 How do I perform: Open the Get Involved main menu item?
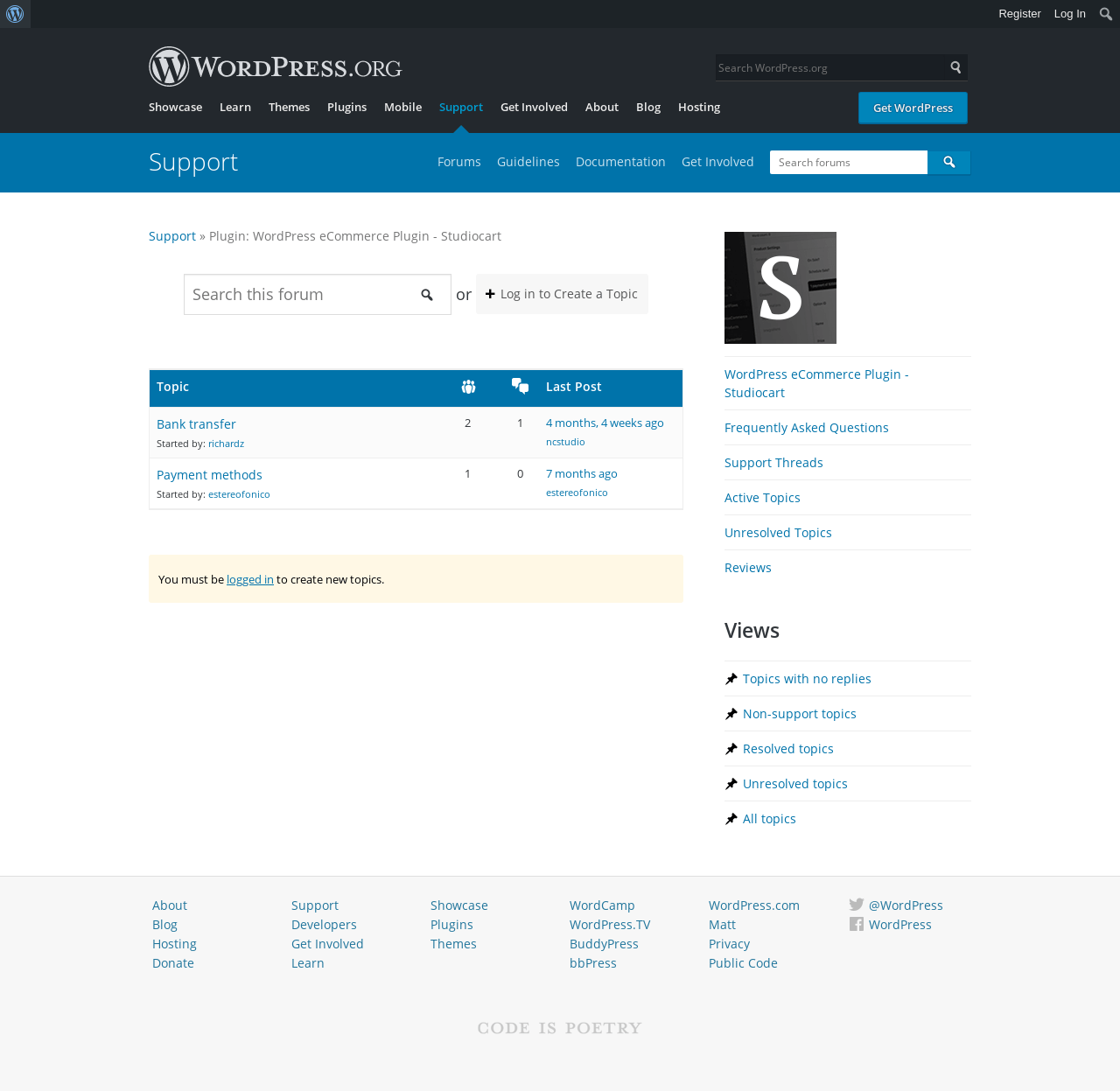pyautogui.click(x=534, y=108)
